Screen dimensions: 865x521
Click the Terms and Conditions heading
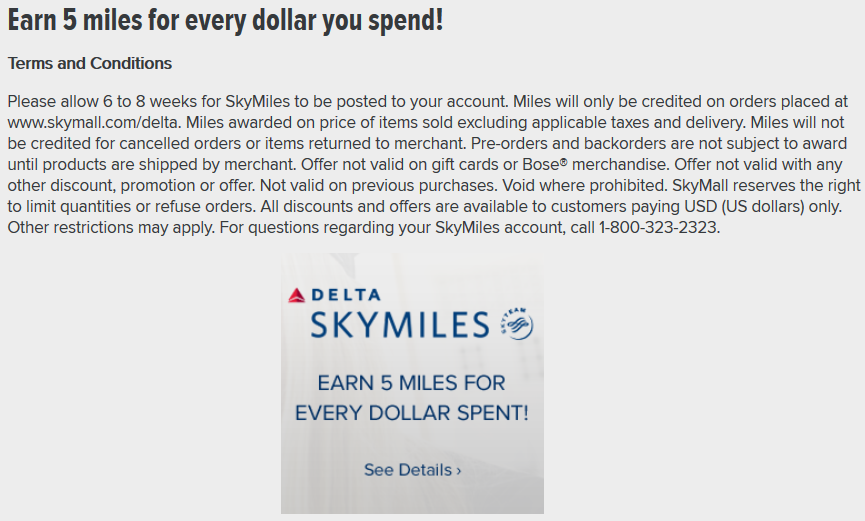pyautogui.click(x=90, y=64)
